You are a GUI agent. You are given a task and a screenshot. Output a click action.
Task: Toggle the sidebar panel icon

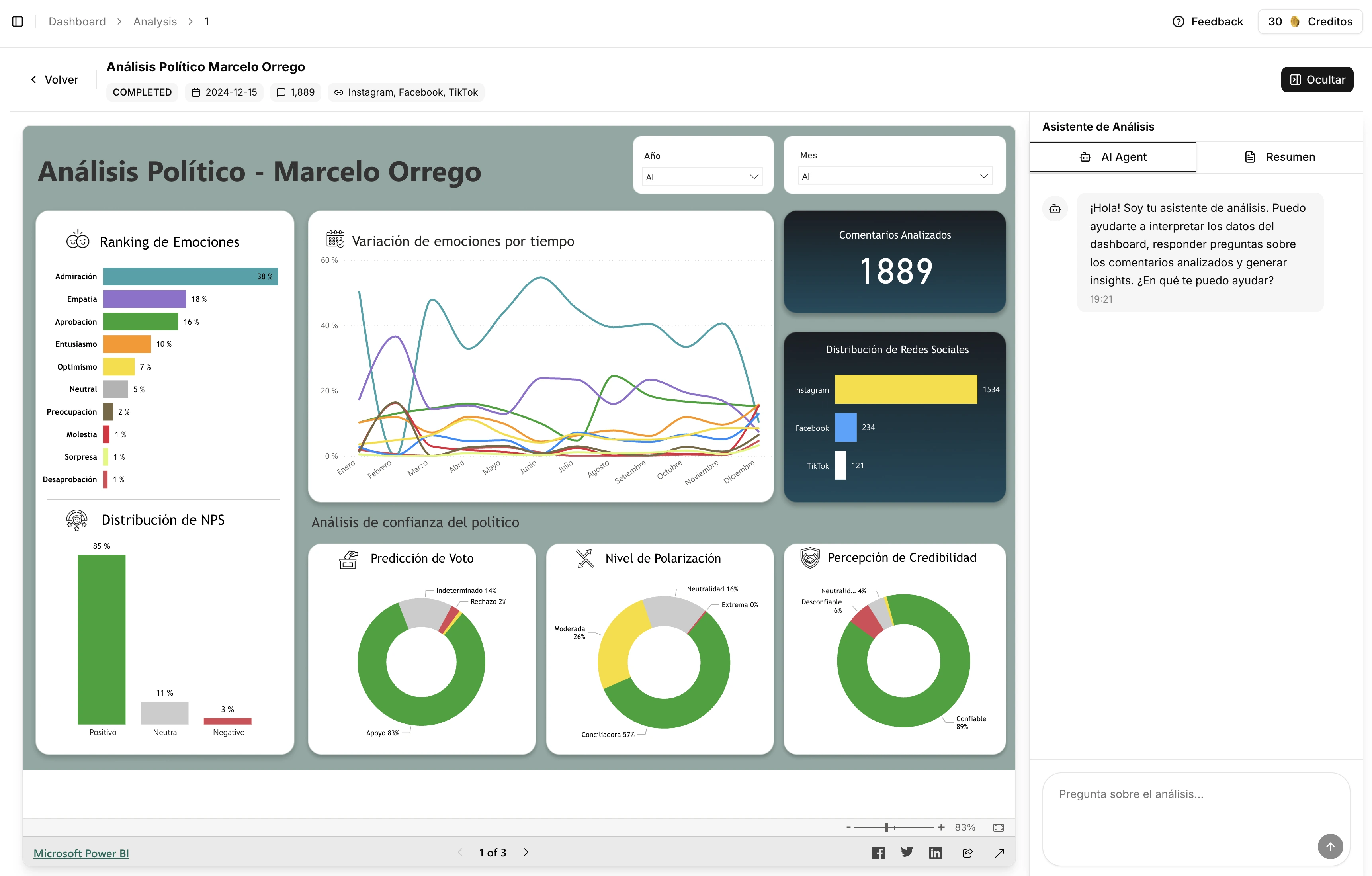18,21
